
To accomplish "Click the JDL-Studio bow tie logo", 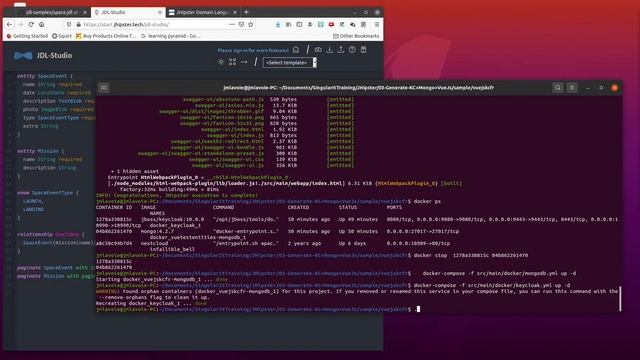I will coord(23,56).
